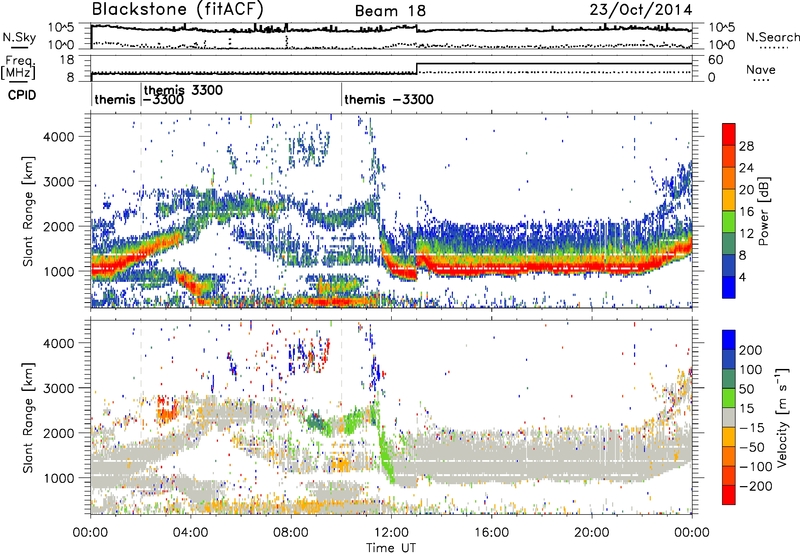Click the date '23/Oct/2014'

pyautogui.click(x=641, y=10)
